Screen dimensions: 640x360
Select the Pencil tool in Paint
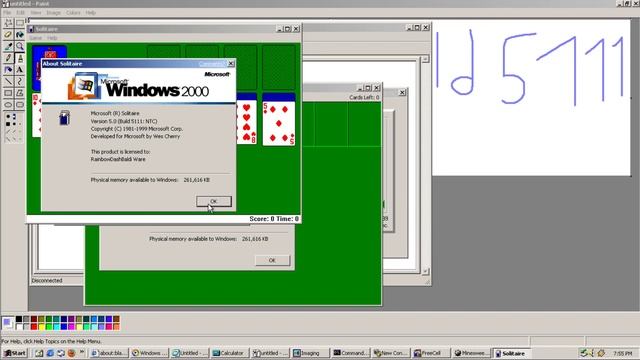click(8, 58)
